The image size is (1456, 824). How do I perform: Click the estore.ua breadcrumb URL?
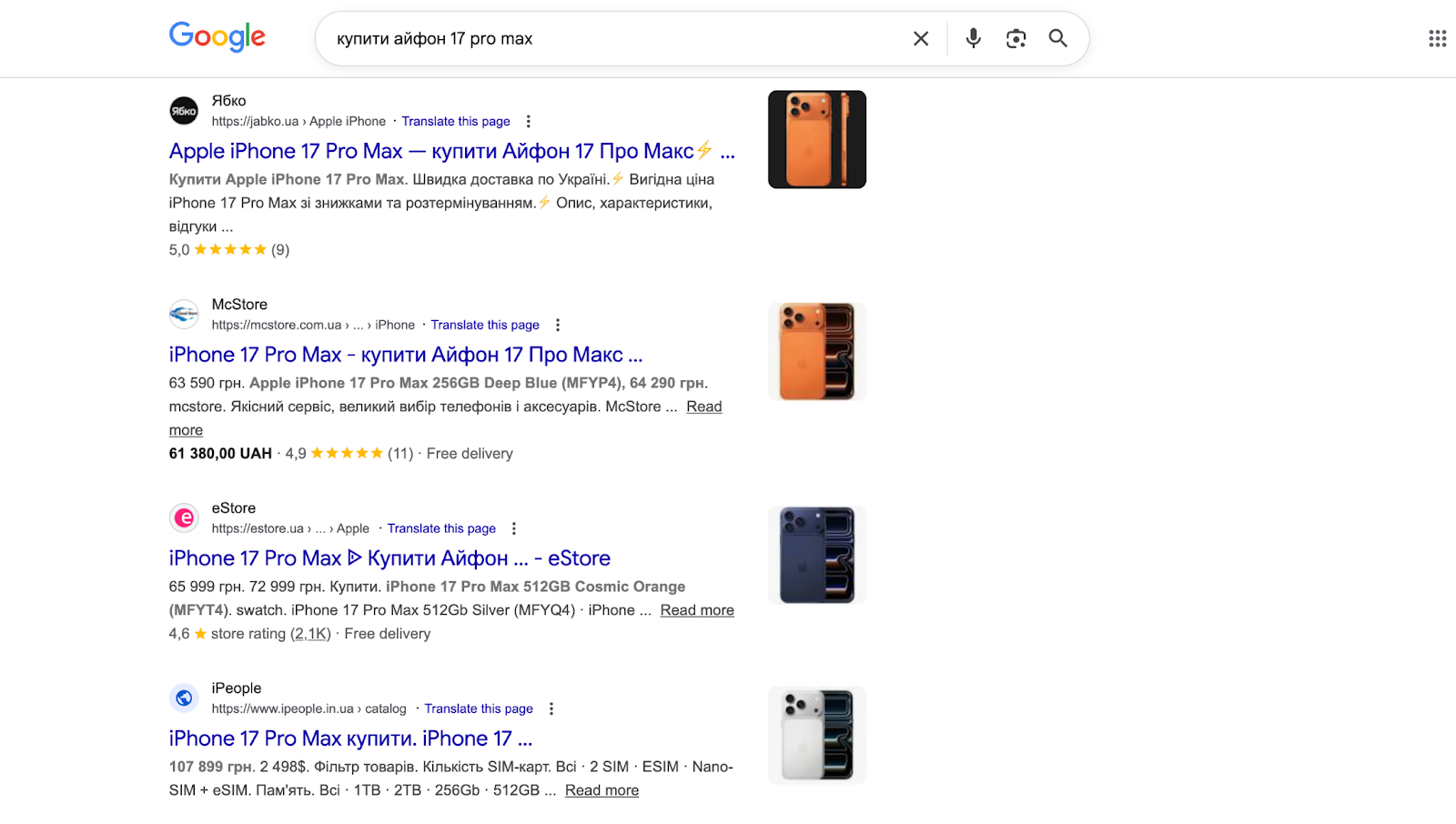point(290,529)
